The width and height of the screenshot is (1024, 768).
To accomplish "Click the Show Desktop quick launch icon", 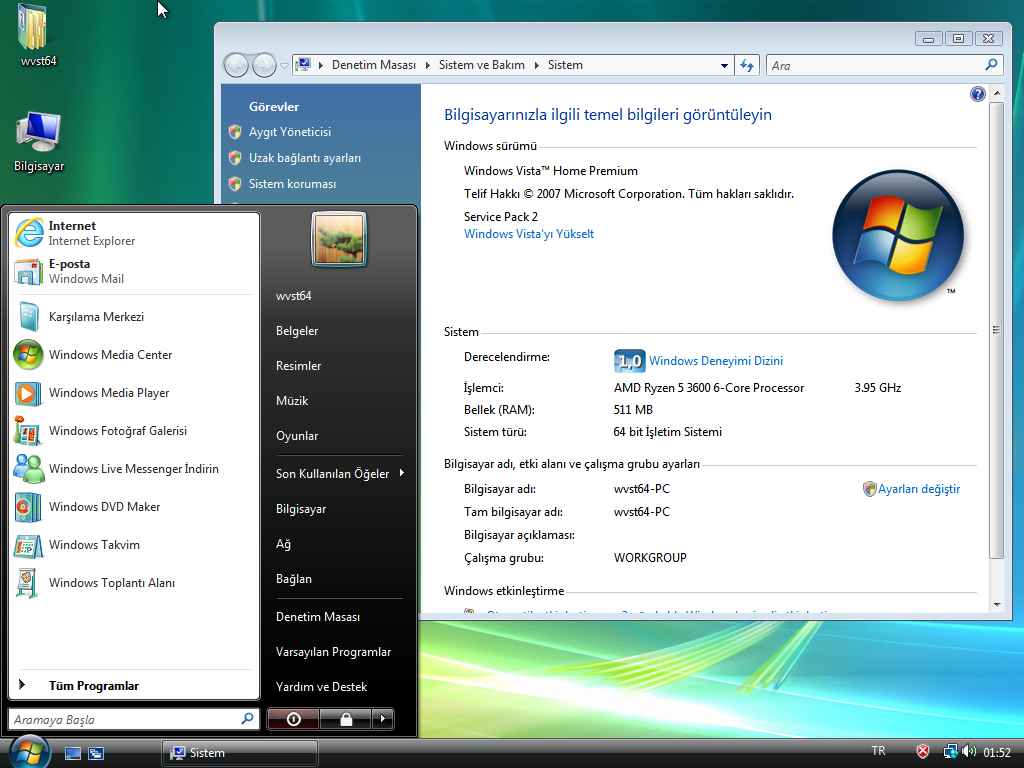I will pyautogui.click(x=72, y=753).
